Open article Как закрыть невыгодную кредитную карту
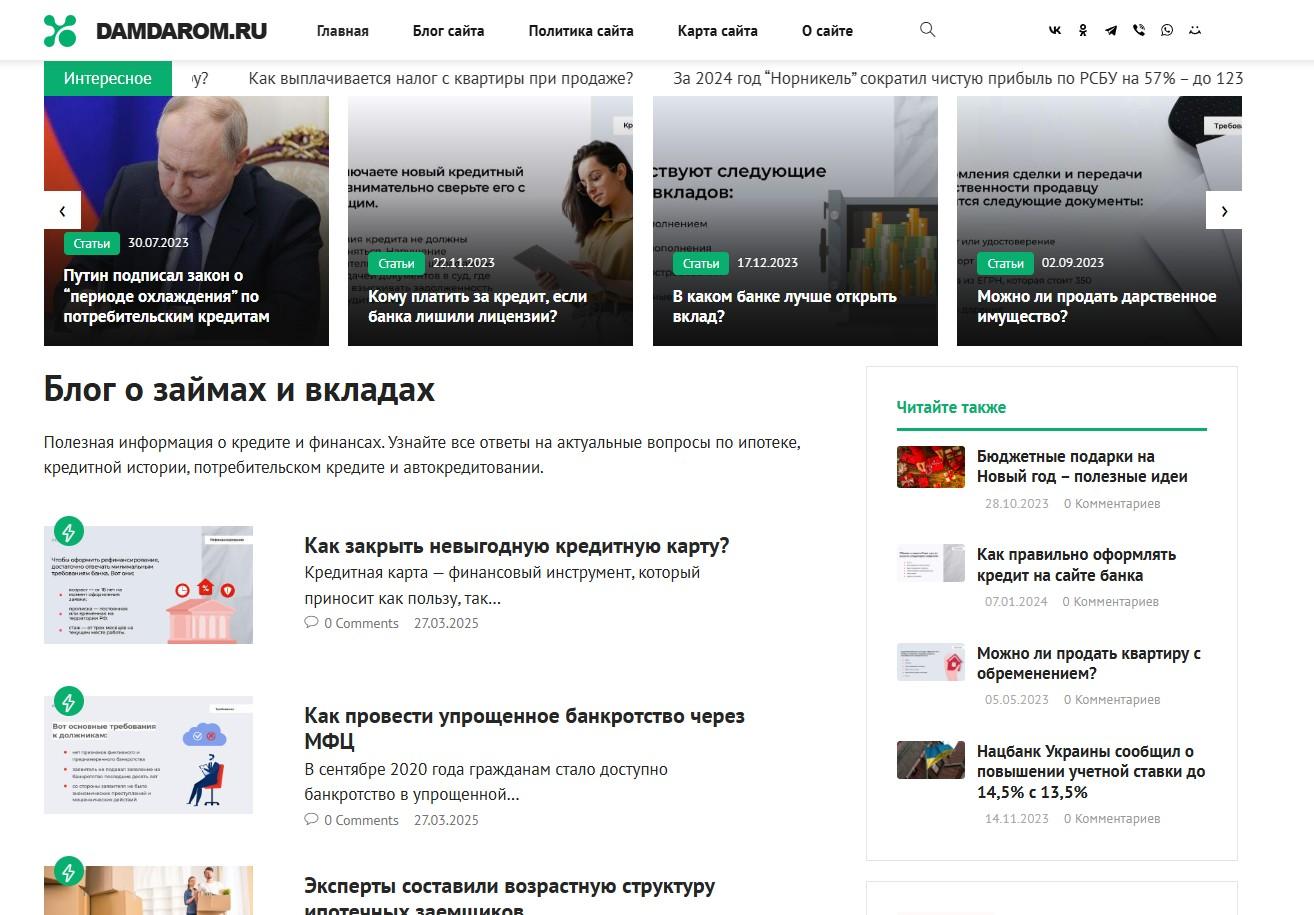Screen dimensions: 1314x915 click(517, 546)
